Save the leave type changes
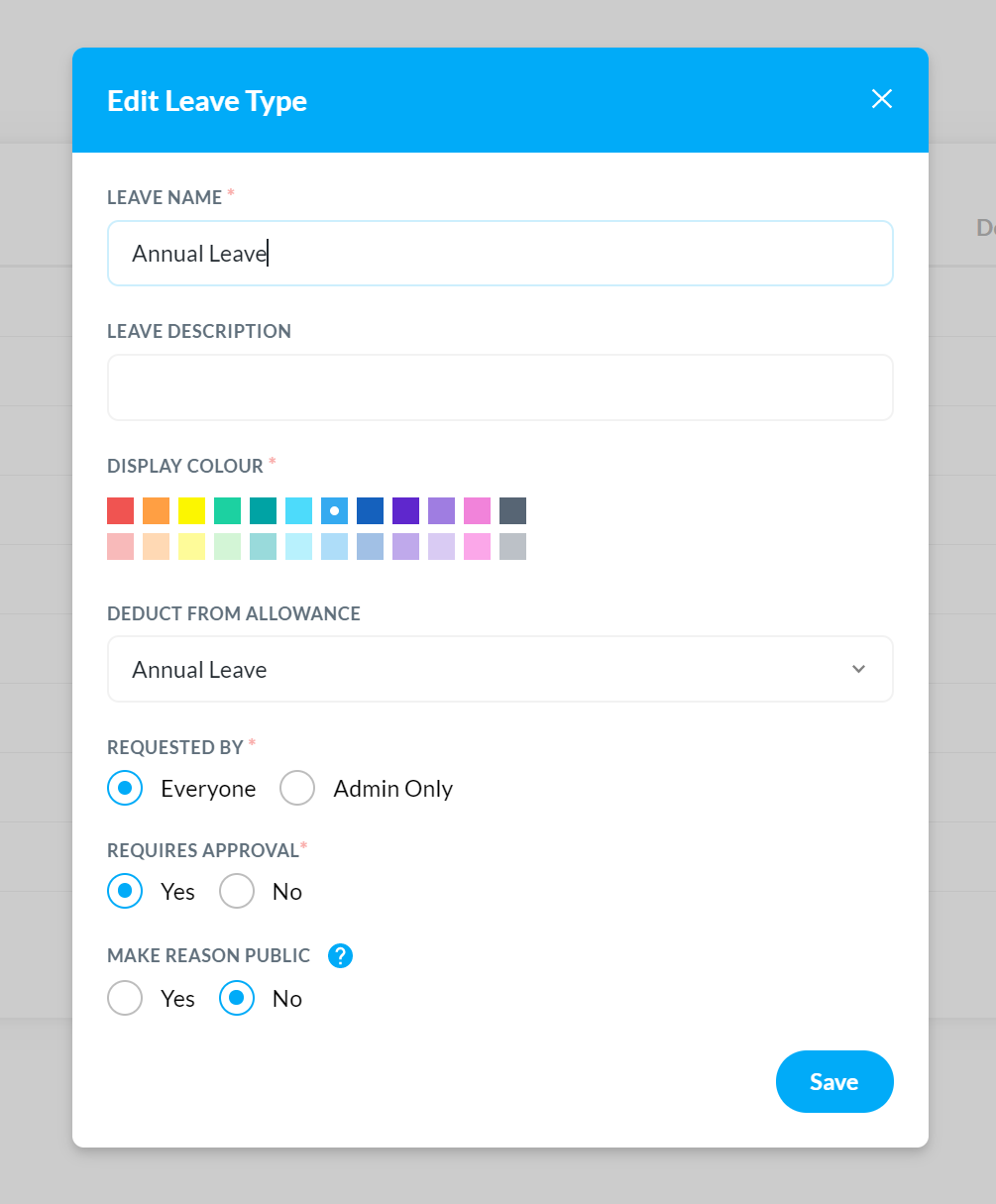This screenshot has width=996, height=1204. pyautogui.click(x=834, y=1082)
